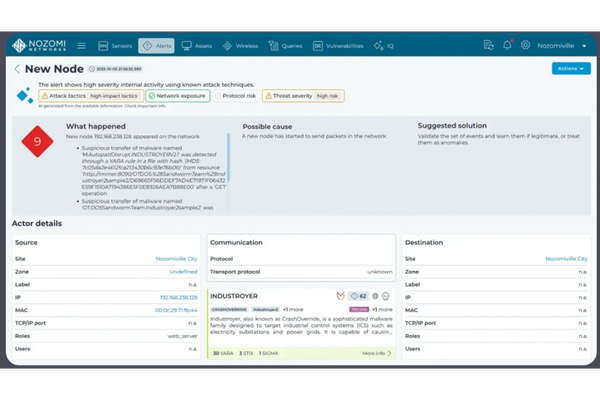
Task: Go to the Queries page
Action: tap(286, 46)
